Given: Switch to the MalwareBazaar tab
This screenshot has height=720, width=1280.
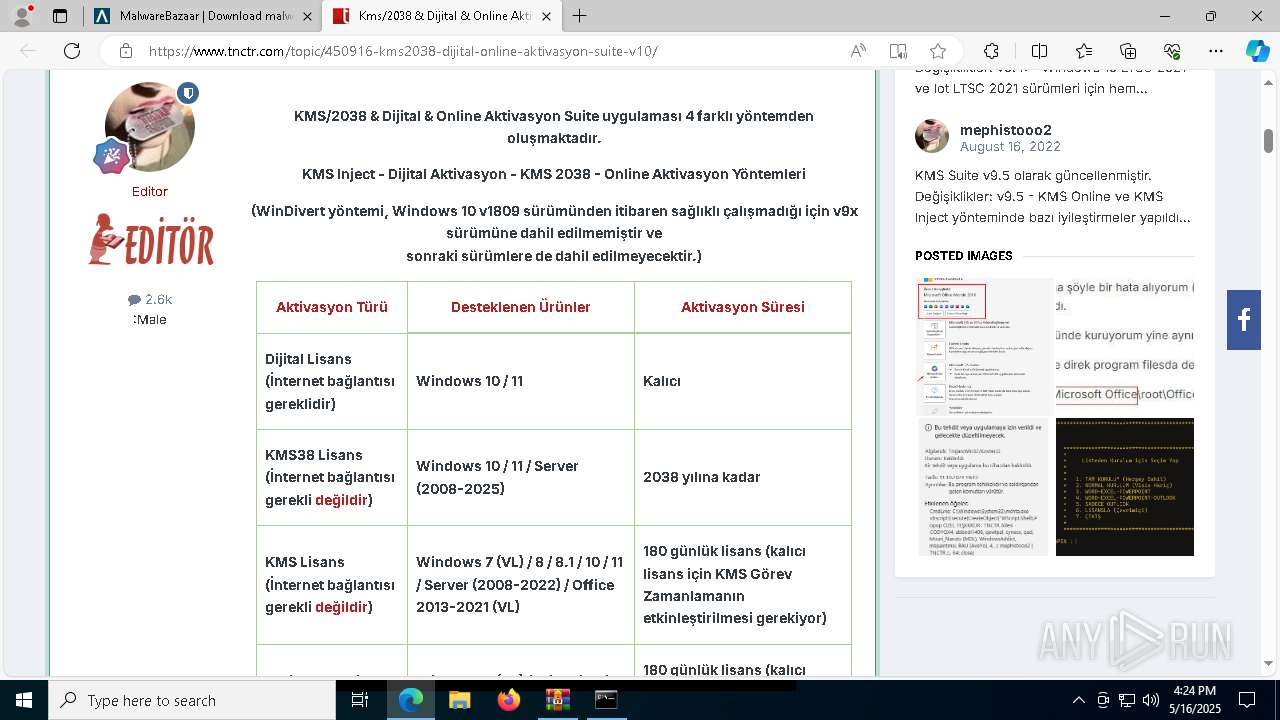Looking at the screenshot, I should coord(203,16).
